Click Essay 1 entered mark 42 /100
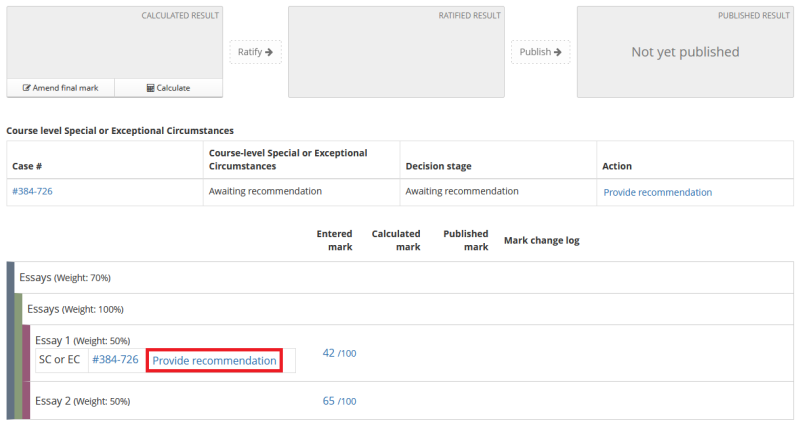Screen dimensions: 800x423 (339, 353)
